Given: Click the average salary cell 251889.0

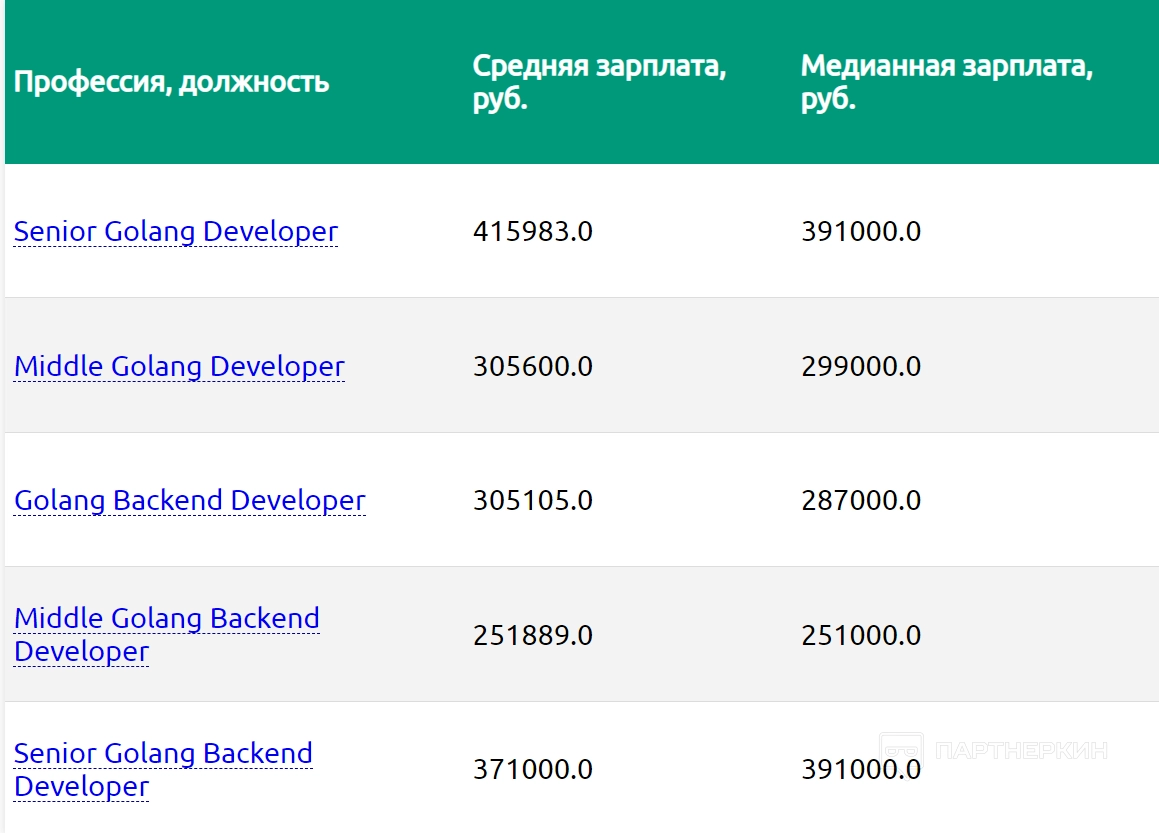Looking at the screenshot, I should 533,636.
